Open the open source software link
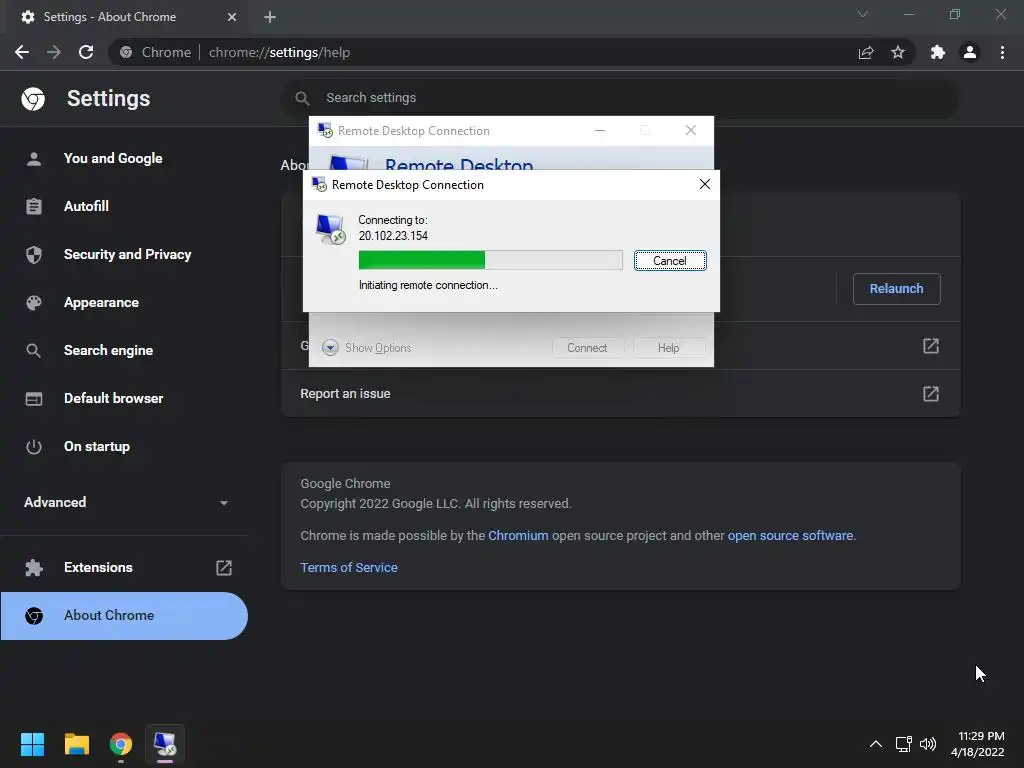Viewport: 1024px width, 768px height. [x=790, y=536]
